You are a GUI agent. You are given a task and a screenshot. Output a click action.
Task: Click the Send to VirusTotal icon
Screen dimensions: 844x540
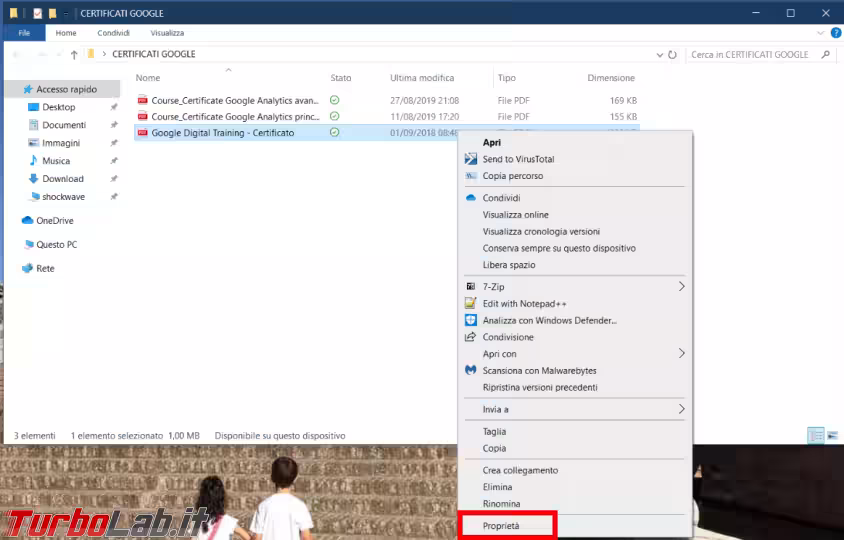pyautogui.click(x=471, y=159)
